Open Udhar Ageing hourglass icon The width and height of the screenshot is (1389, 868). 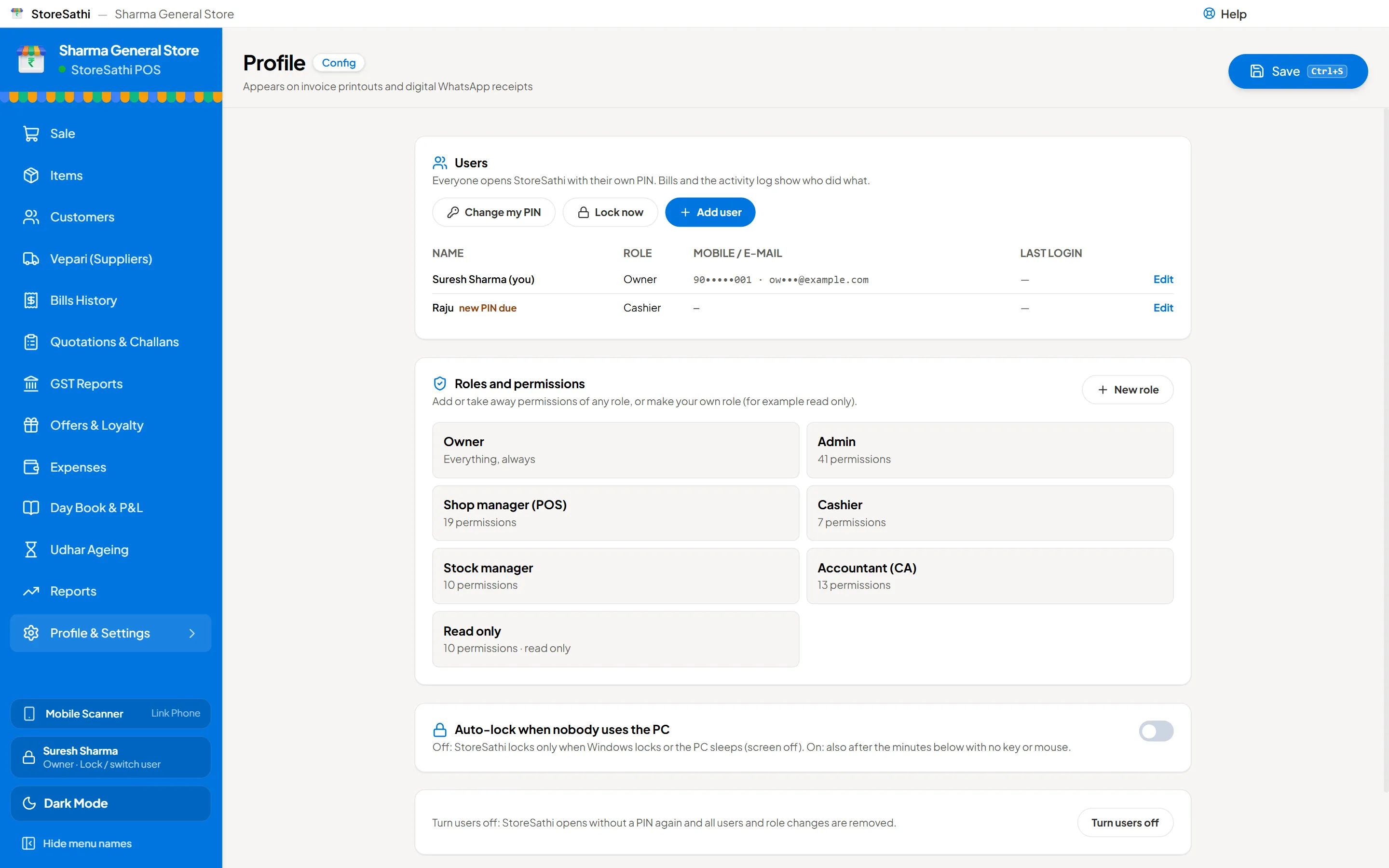[x=31, y=550]
